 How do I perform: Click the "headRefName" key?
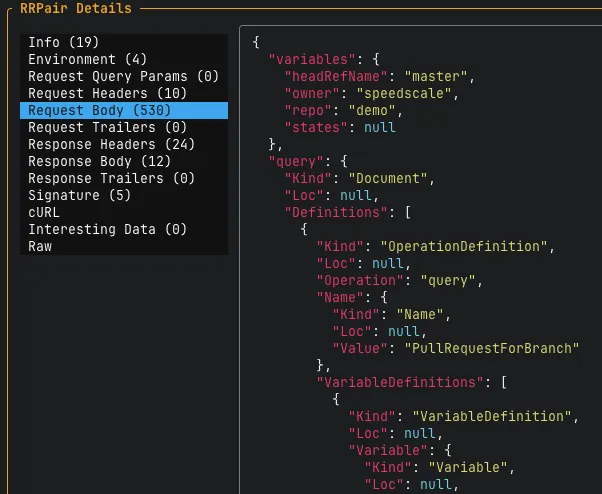point(336,76)
